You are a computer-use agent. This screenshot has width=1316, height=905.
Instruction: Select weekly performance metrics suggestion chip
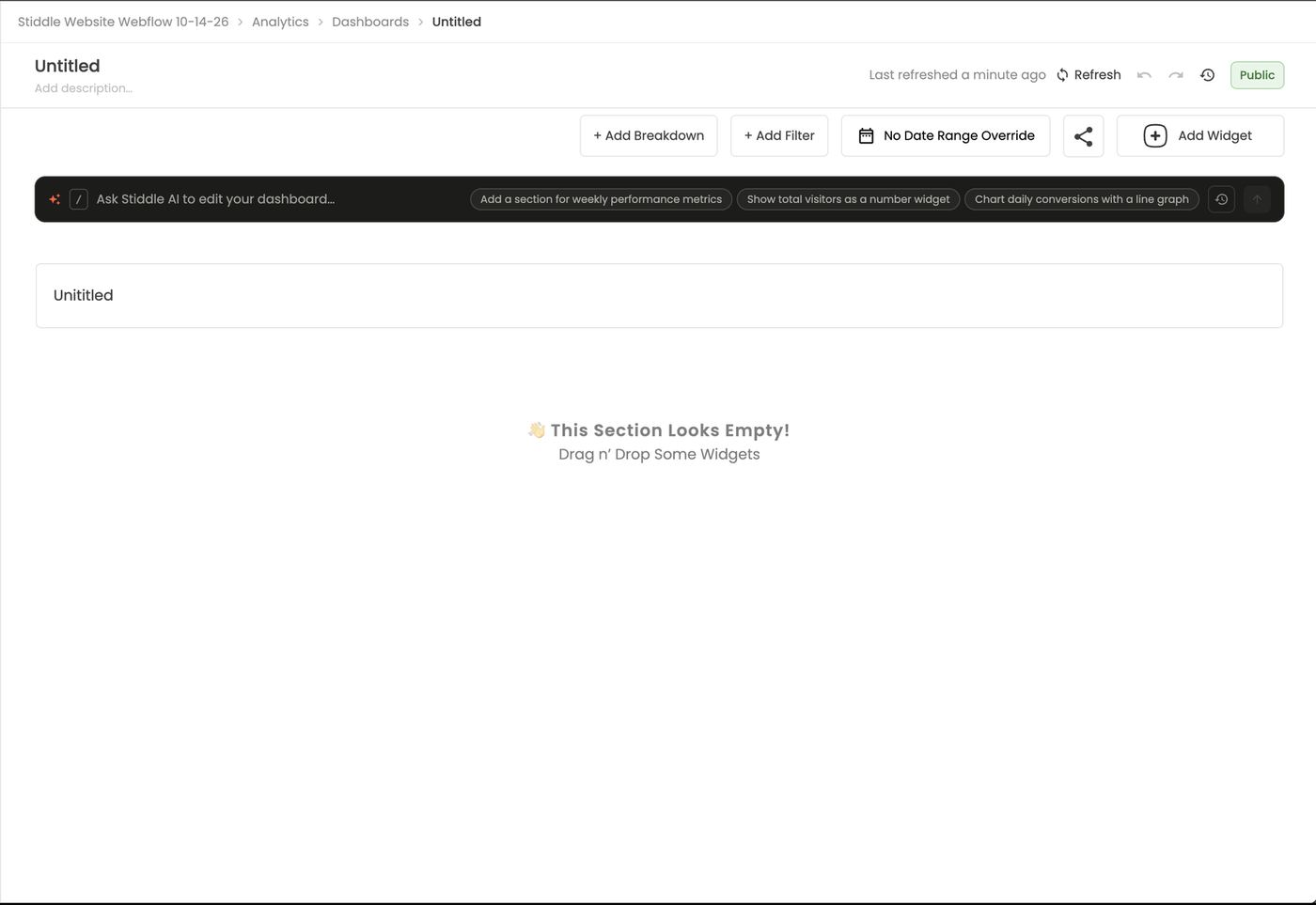[601, 199]
